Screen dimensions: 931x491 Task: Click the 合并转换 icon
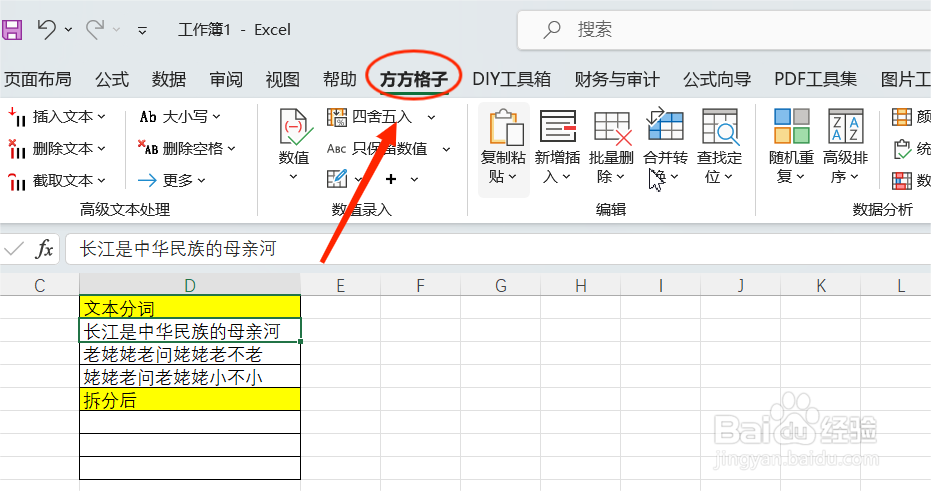(664, 125)
